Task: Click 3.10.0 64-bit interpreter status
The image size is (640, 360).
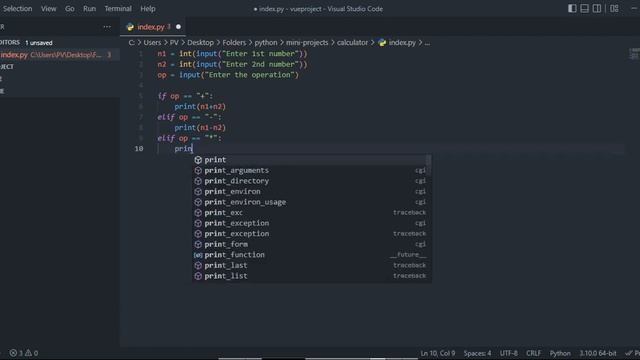Action: [598, 353]
